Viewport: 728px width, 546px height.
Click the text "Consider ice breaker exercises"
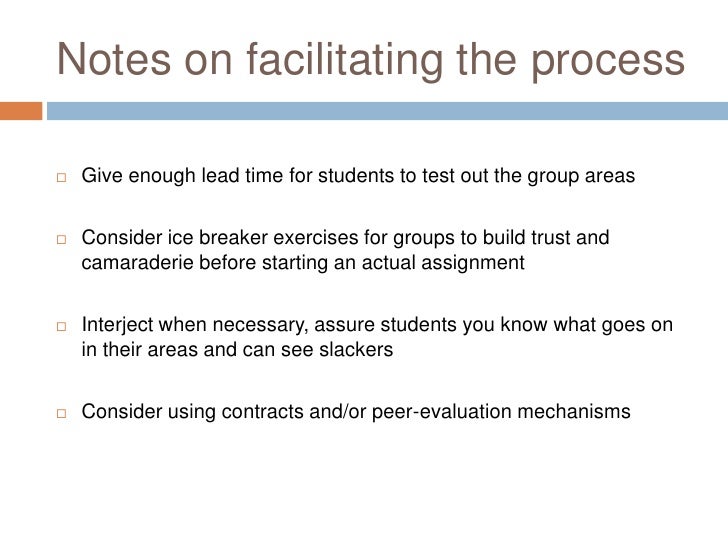point(204,238)
